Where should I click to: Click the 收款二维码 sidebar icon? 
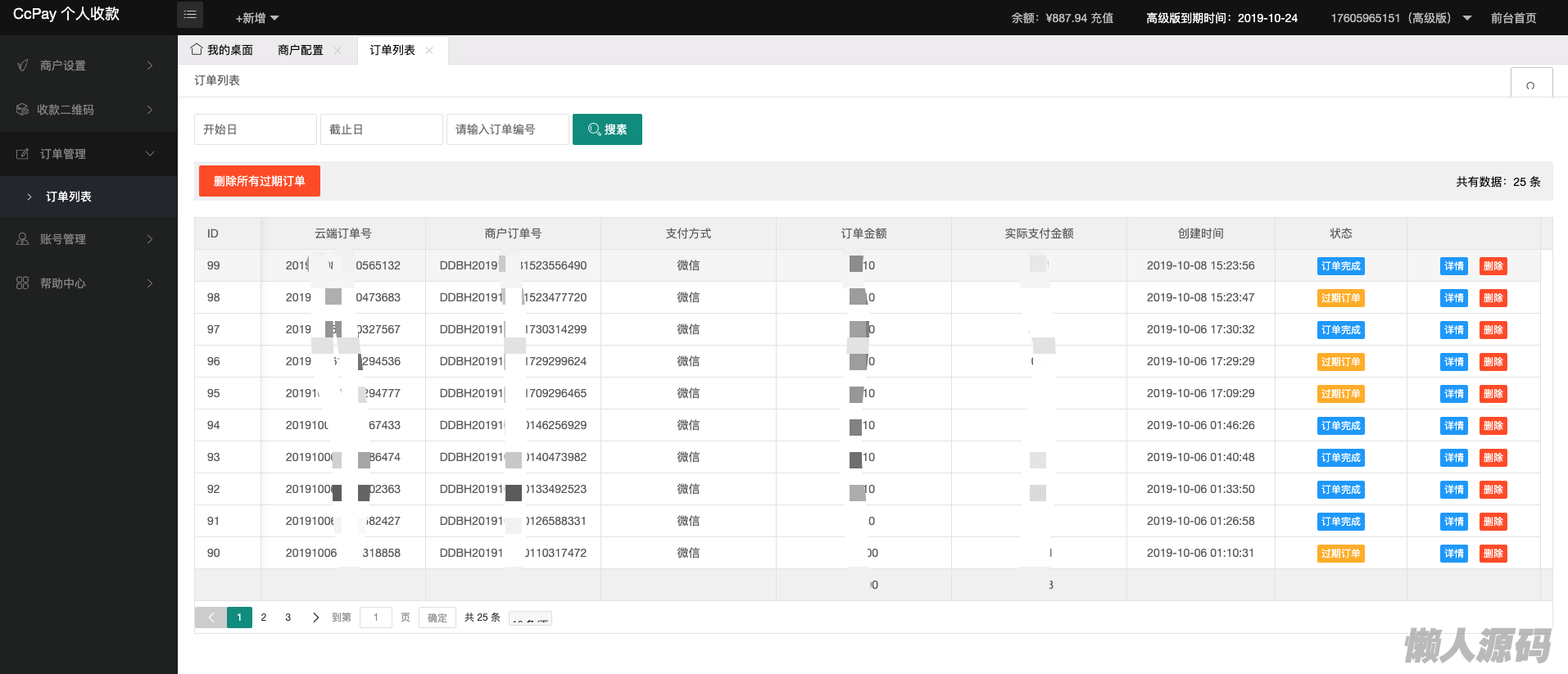pyautogui.click(x=22, y=110)
